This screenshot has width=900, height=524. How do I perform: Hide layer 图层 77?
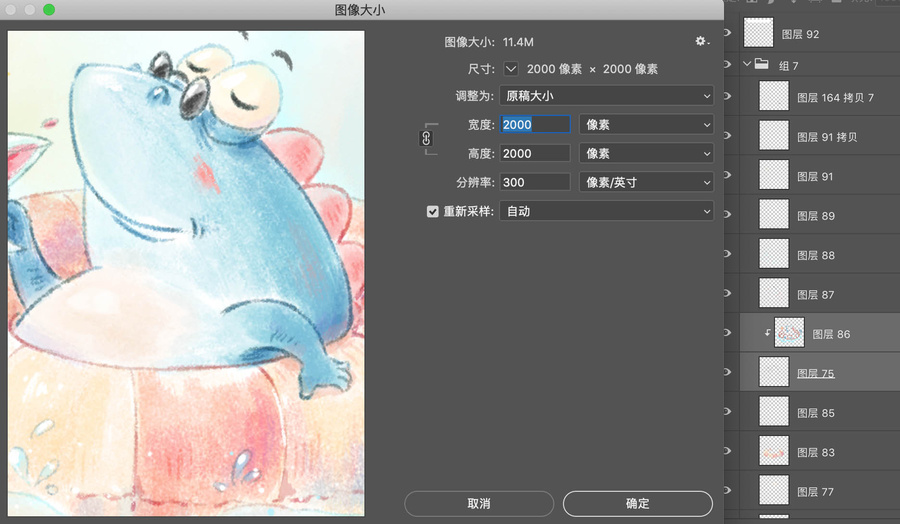727,490
